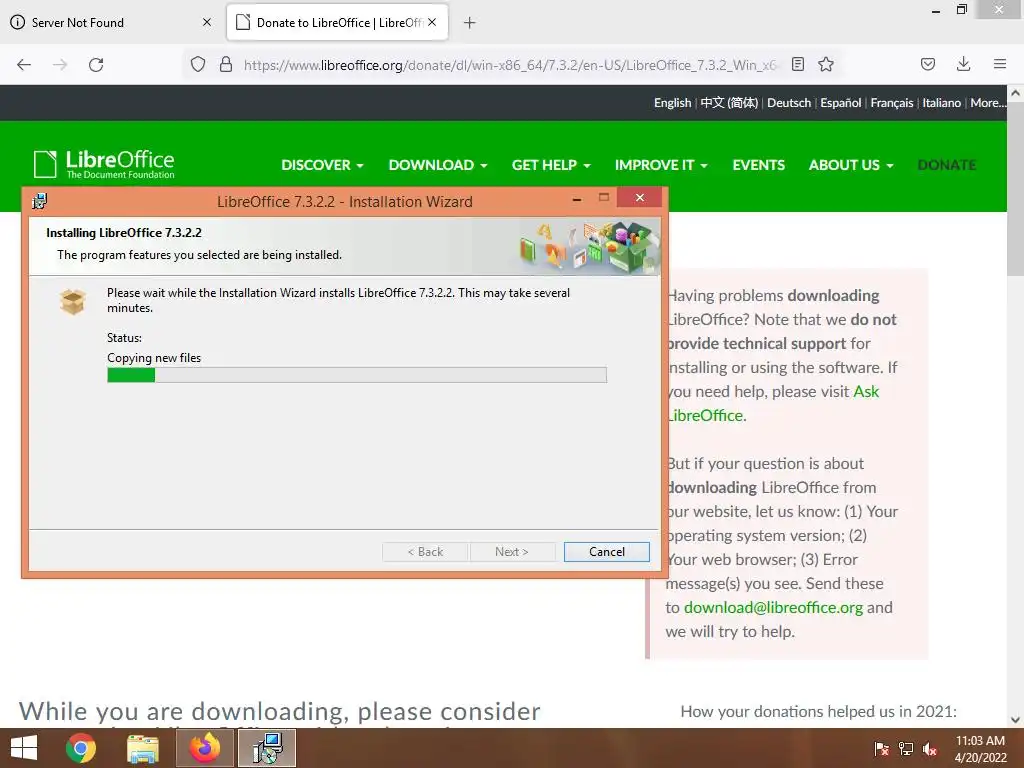Click the web page vertical scrollbar thumb
Image resolution: width=1024 pixels, height=768 pixels.
pyautogui.click(x=1015, y=189)
